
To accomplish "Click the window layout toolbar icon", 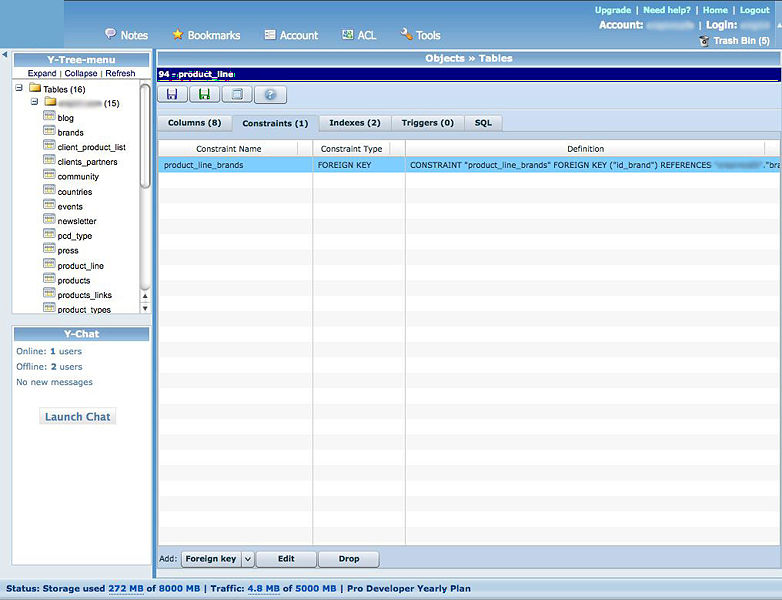I will click(x=236, y=95).
